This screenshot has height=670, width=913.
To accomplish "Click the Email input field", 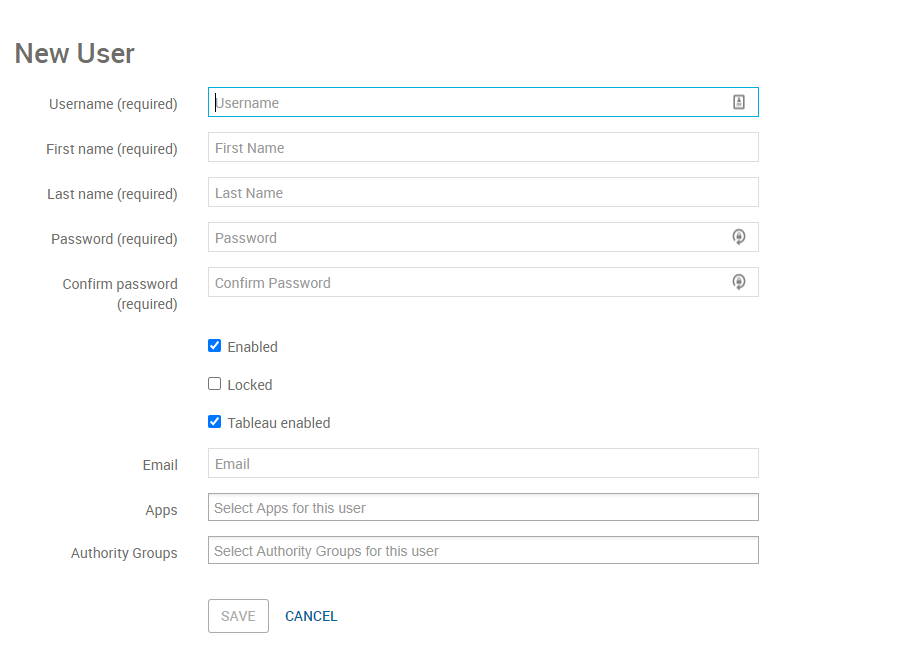I will click(x=483, y=463).
